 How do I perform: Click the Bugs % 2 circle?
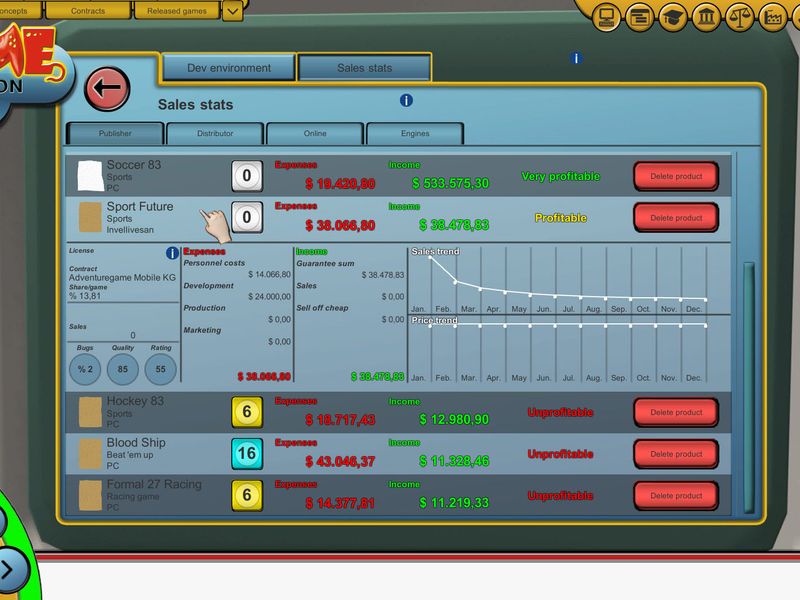tap(85, 369)
